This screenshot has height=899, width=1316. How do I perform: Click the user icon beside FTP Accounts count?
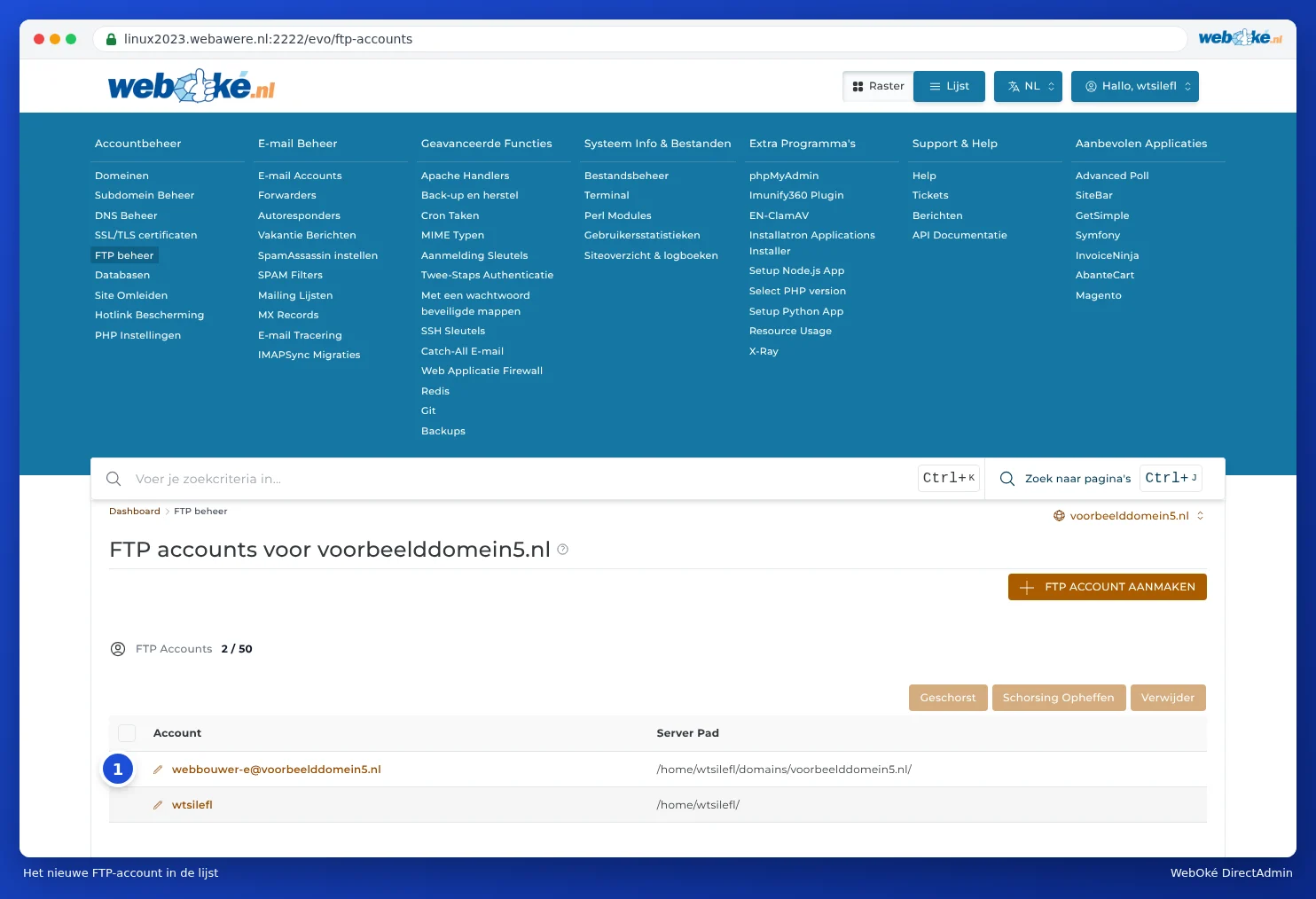[118, 649]
